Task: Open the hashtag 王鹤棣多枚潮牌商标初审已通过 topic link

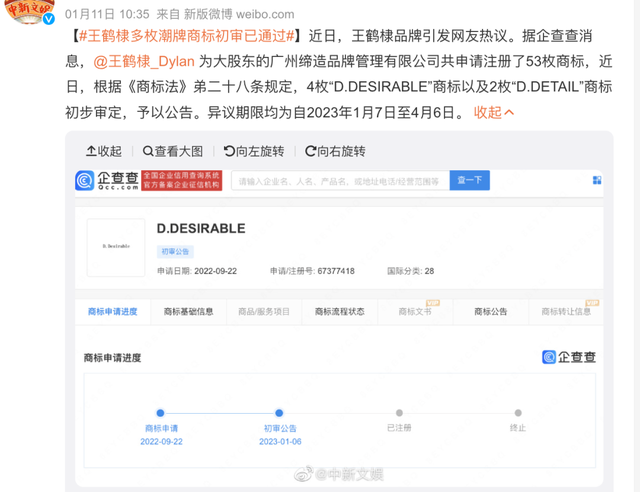Action: pyautogui.click(x=187, y=36)
